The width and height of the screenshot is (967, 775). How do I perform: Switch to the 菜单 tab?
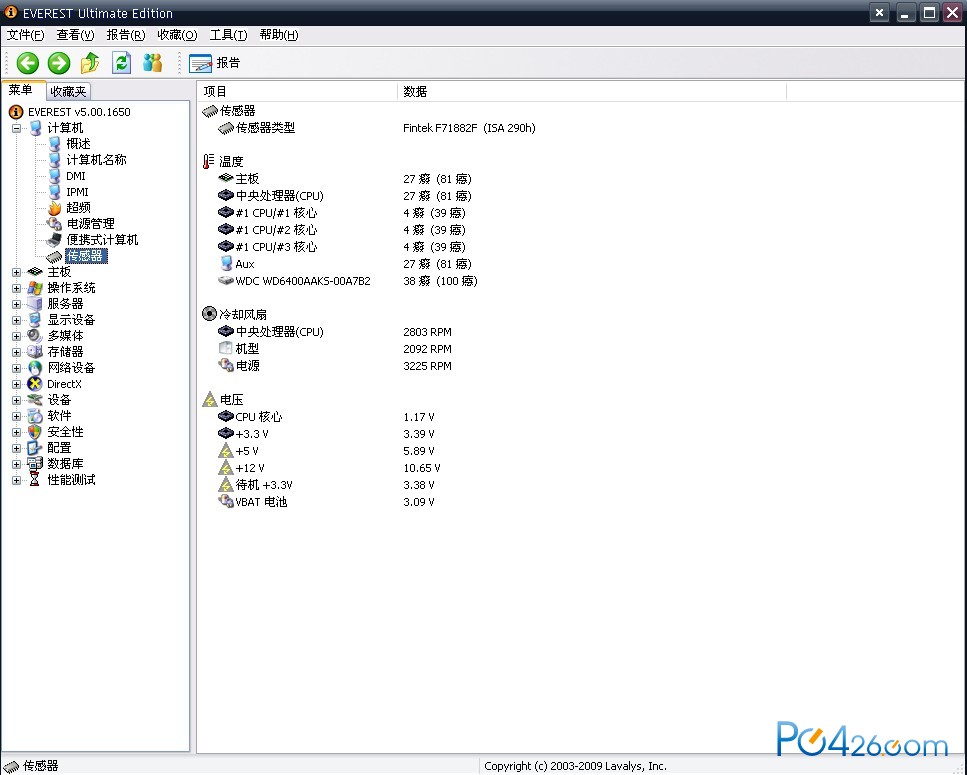22,90
